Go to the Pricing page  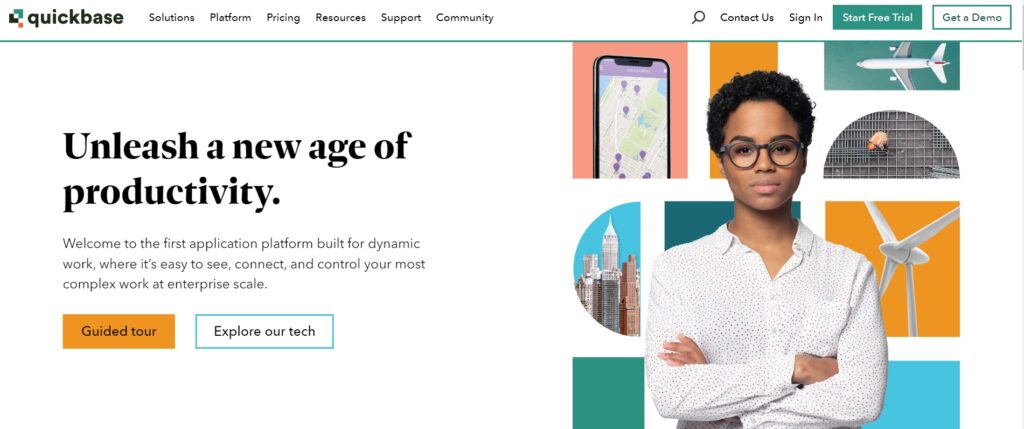[283, 18]
